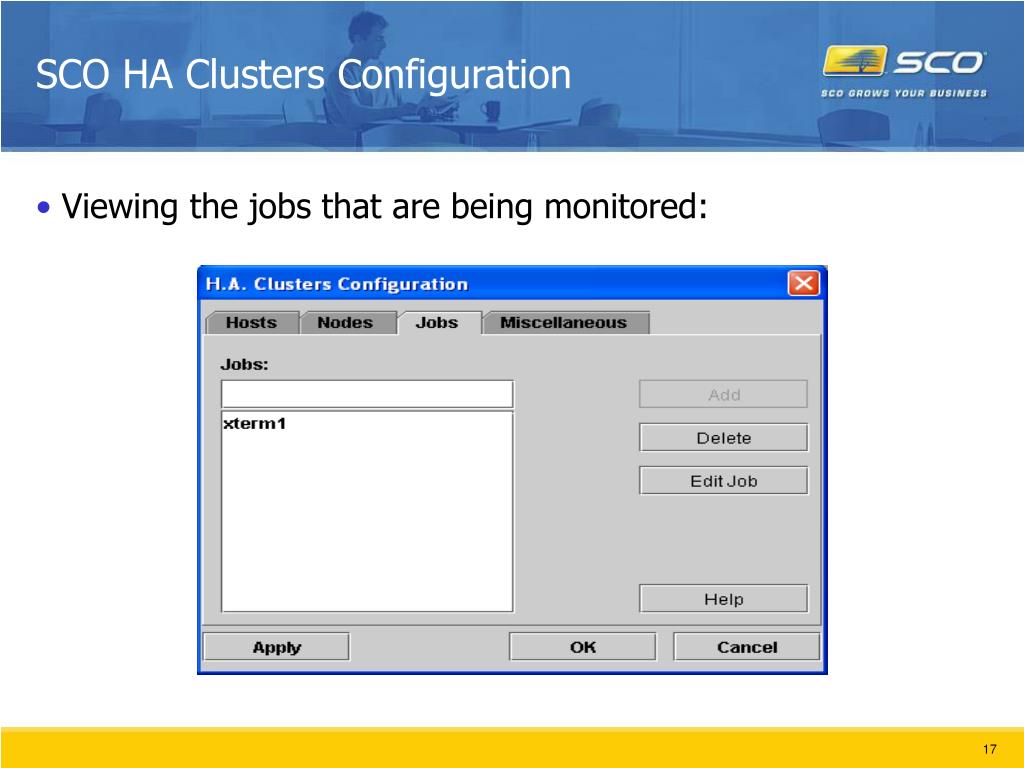The image size is (1024, 768).
Task: Confirm with the OK button
Action: tap(583, 647)
